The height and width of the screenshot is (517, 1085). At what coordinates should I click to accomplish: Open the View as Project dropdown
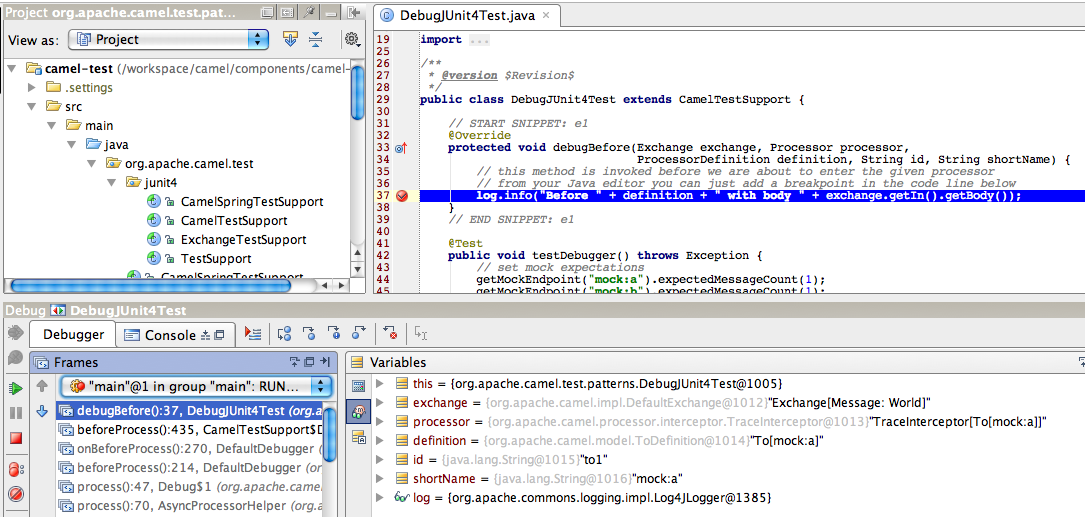pos(168,40)
